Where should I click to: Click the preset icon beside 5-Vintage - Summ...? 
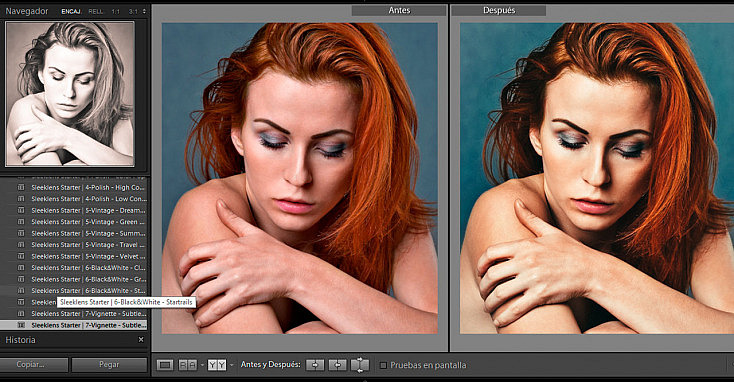pos(21,233)
